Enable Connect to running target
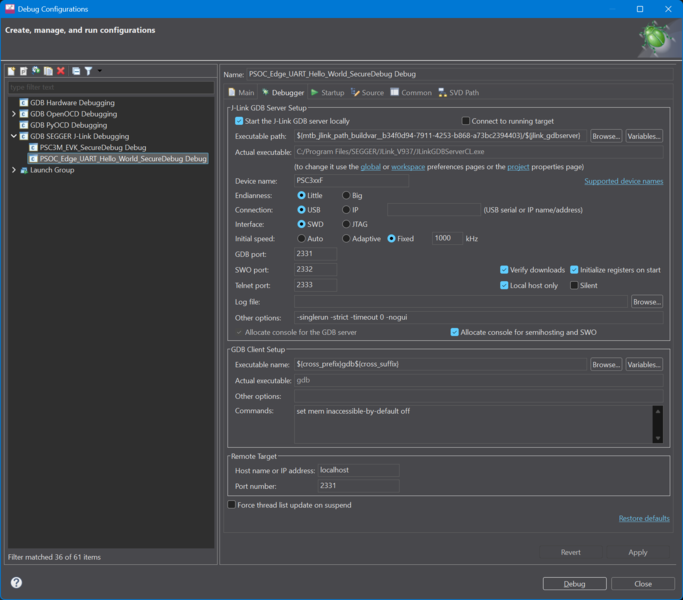The height and width of the screenshot is (600, 683). [466, 121]
